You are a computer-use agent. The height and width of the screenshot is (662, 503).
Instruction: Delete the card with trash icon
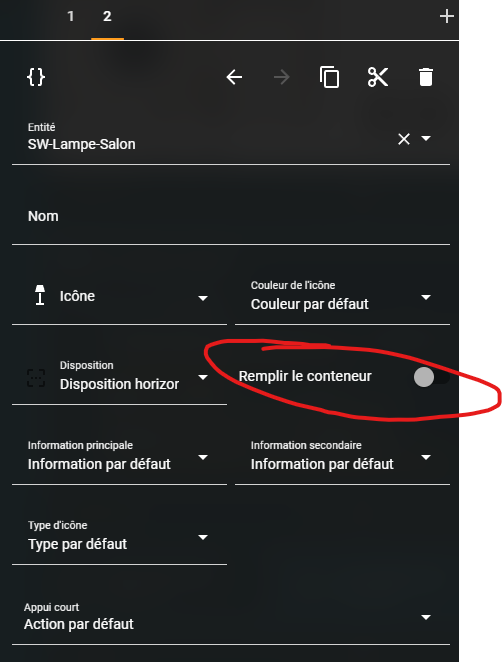coord(426,77)
